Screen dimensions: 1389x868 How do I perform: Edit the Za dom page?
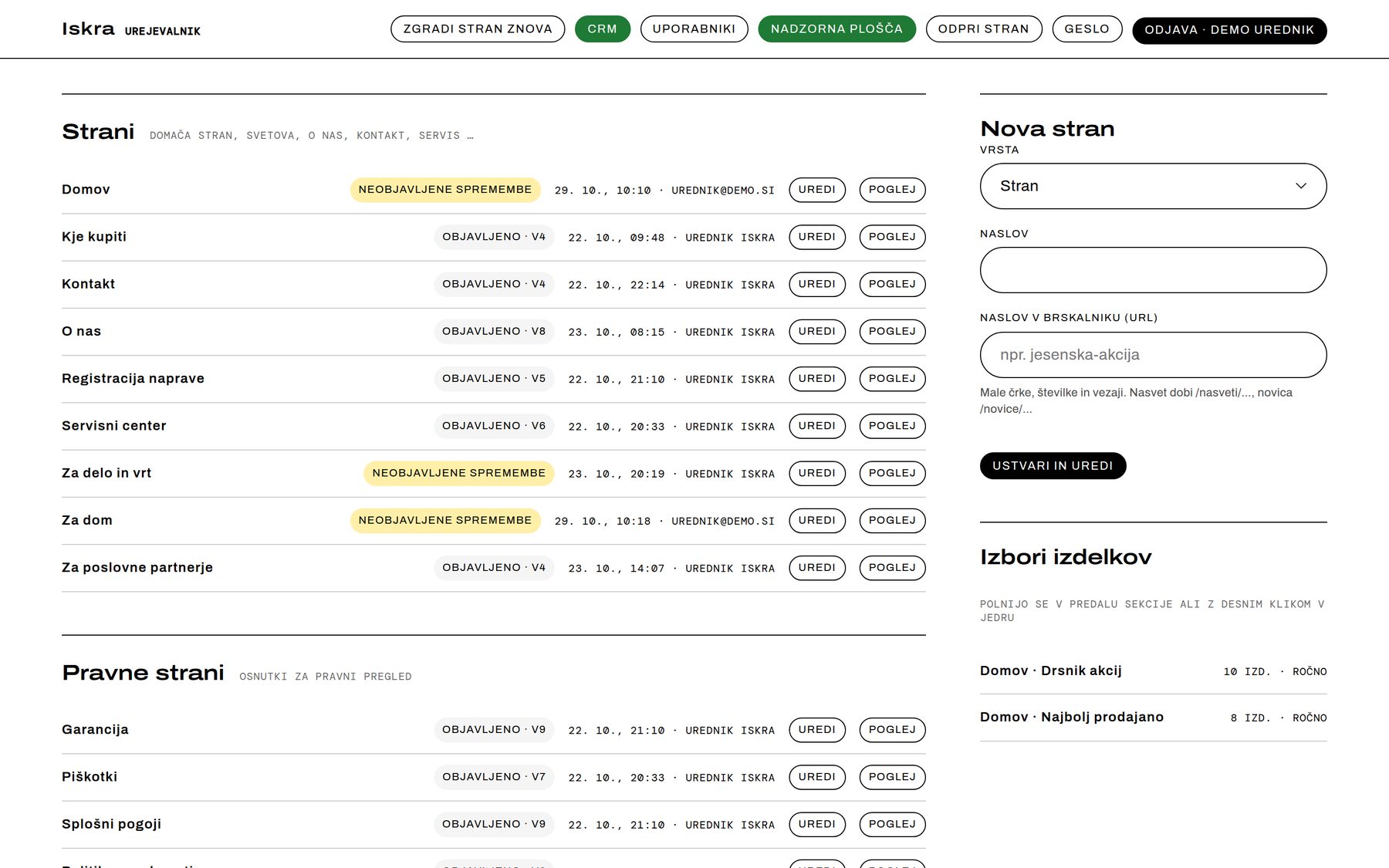point(817,520)
